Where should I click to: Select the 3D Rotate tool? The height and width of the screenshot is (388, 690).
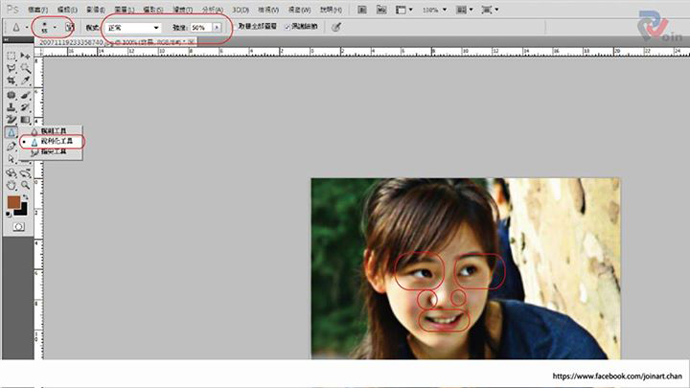[x=11, y=172]
